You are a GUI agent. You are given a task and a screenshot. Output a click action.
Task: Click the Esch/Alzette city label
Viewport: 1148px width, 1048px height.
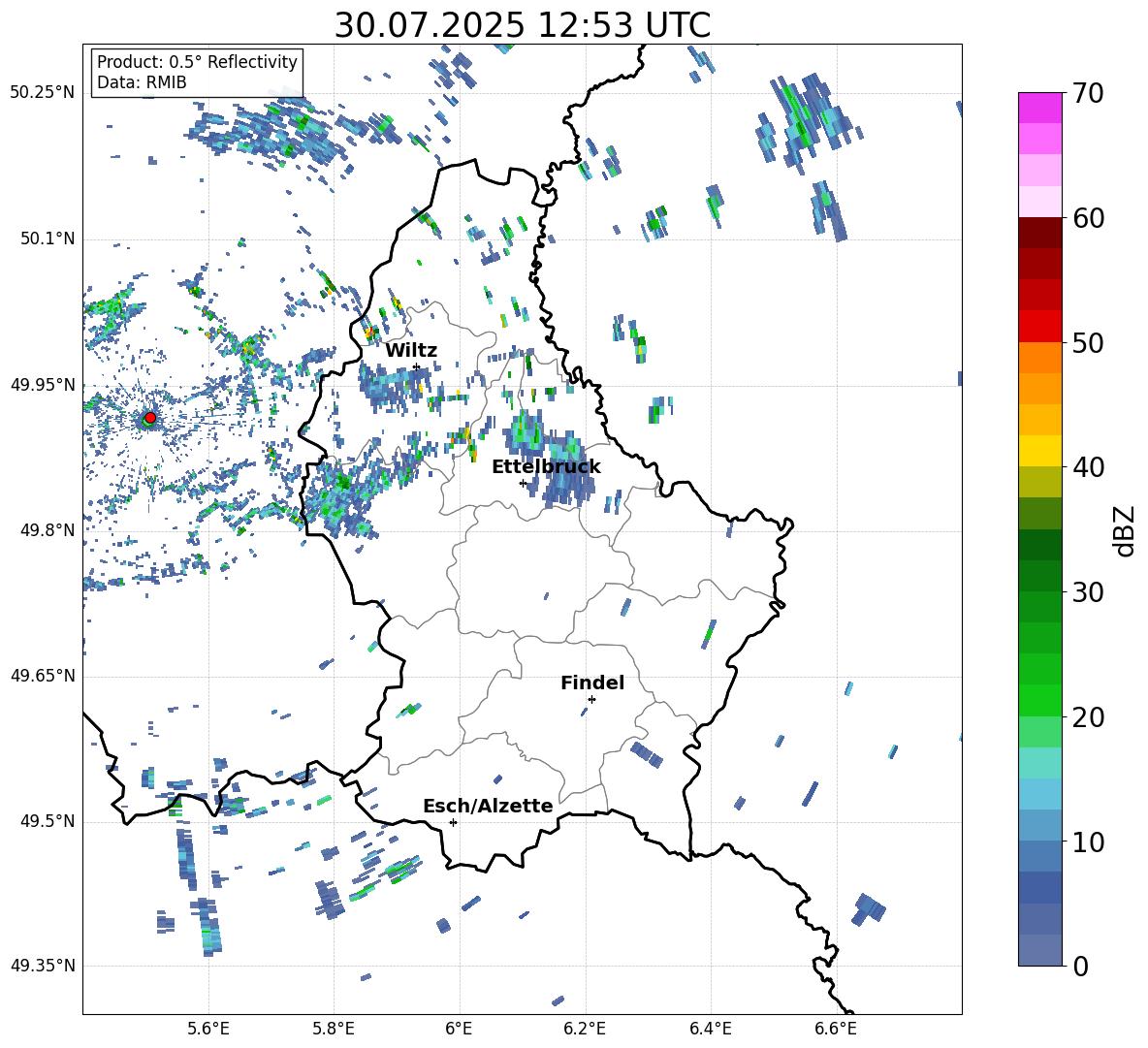coord(488,806)
